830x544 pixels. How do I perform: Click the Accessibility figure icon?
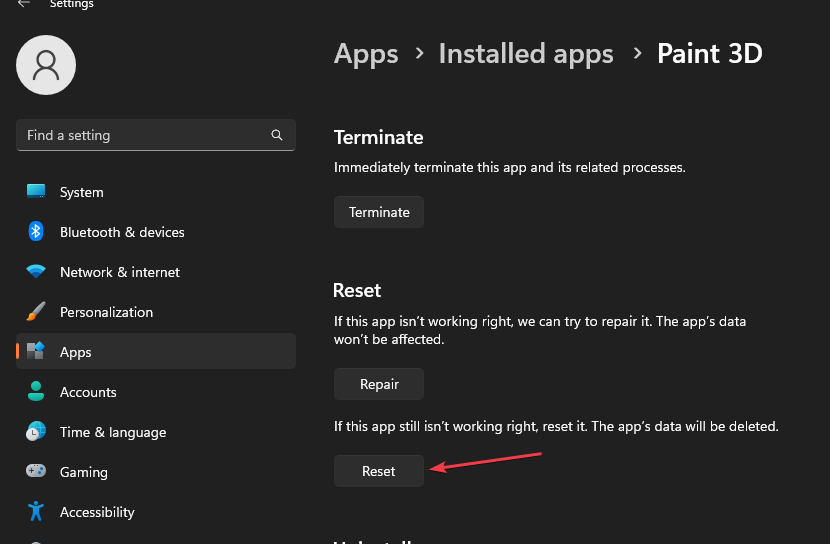[x=36, y=511]
